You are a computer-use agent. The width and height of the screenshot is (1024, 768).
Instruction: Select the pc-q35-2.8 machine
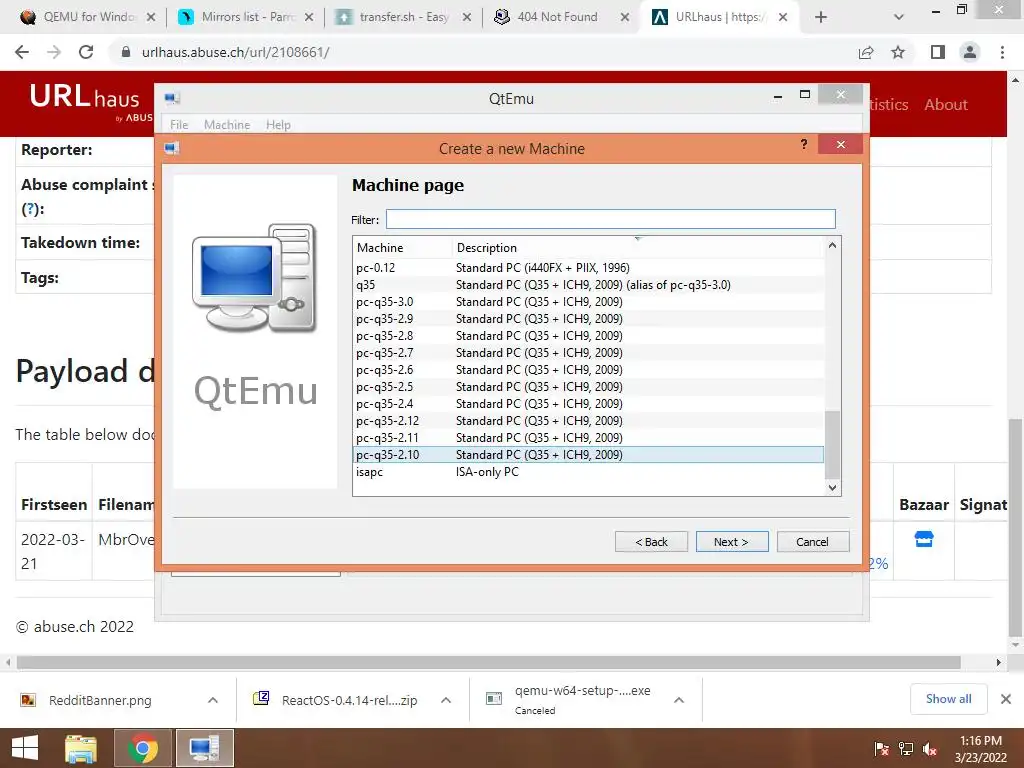pyautogui.click(x=588, y=336)
